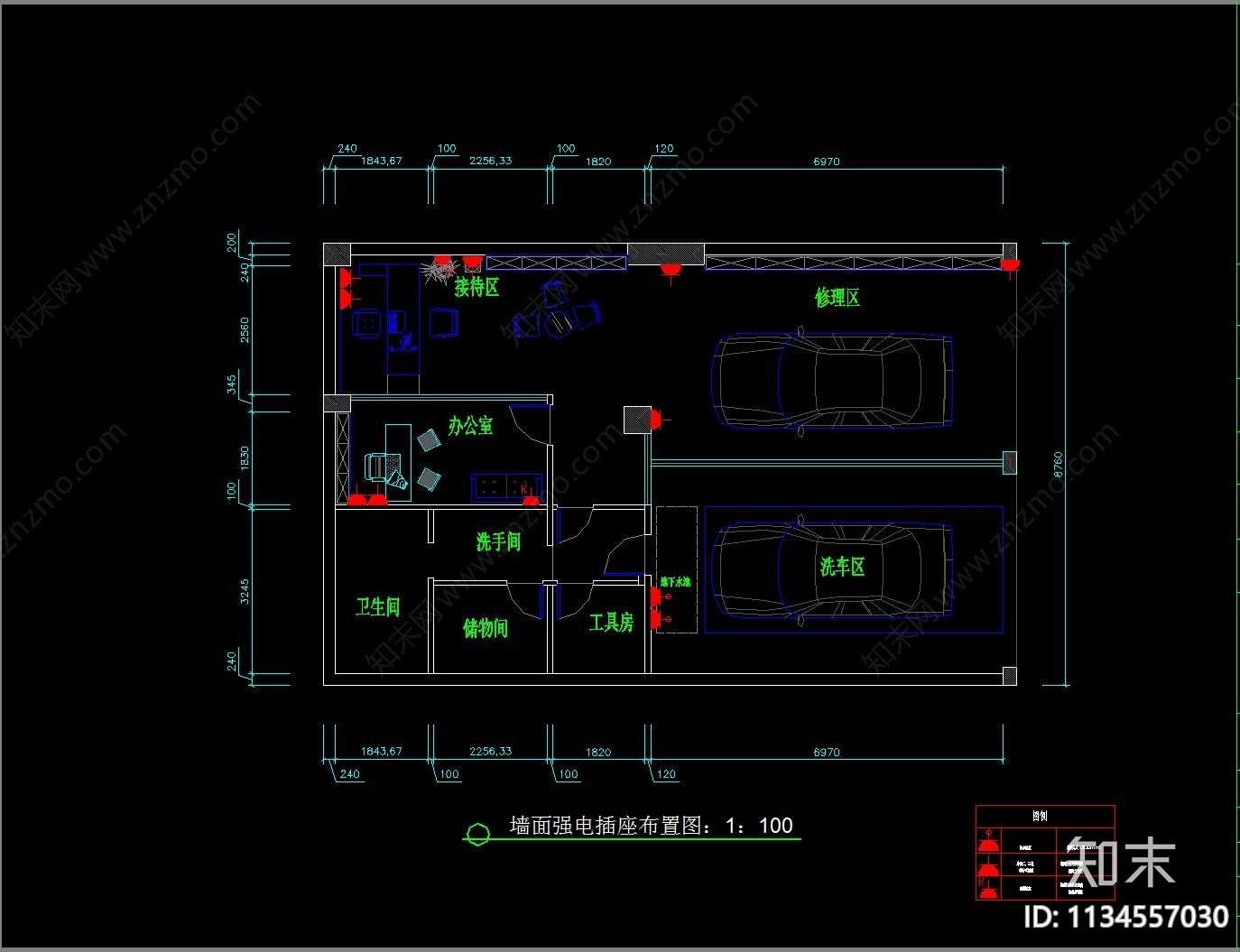Click the 2256,33 dimension above the plan
The height and width of the screenshot is (952, 1240).
[x=490, y=161]
